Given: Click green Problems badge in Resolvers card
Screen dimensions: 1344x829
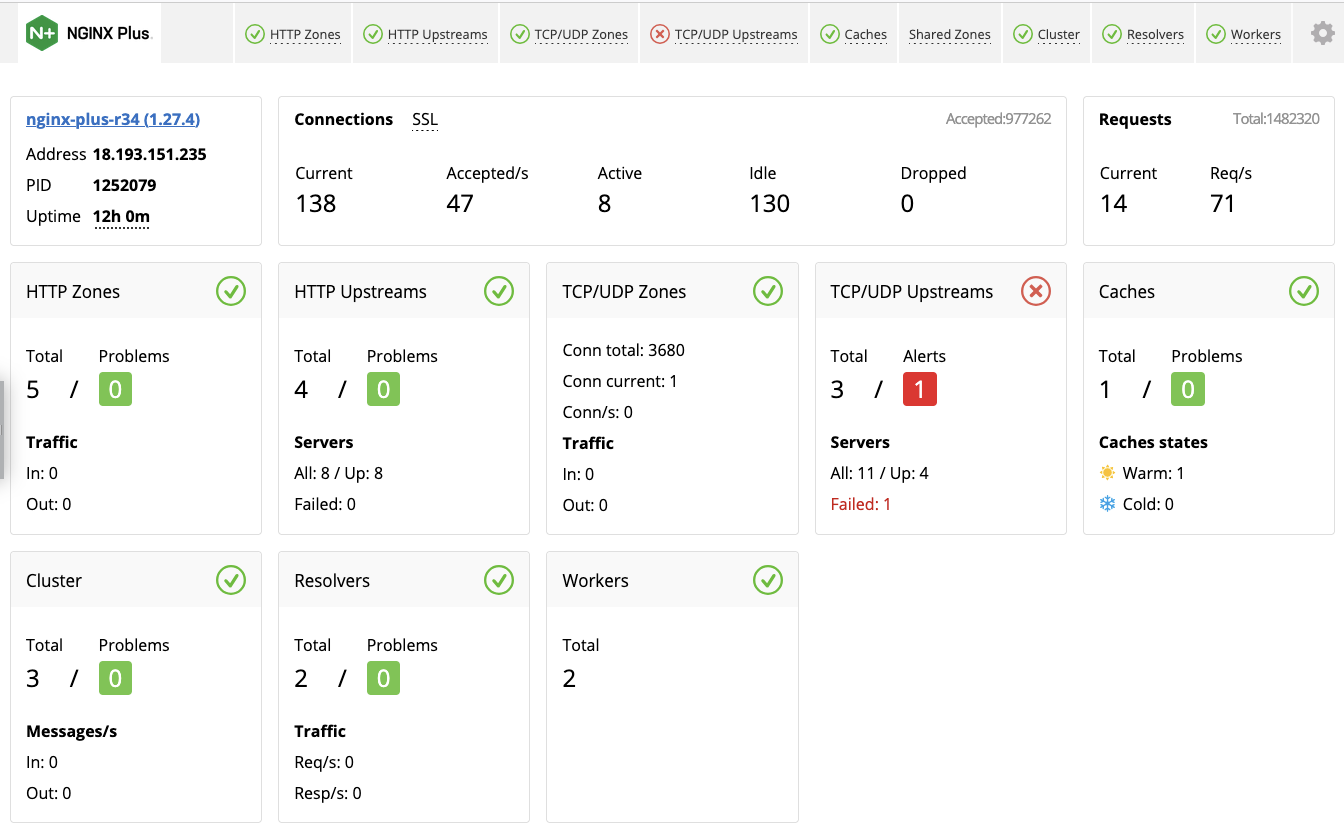Looking at the screenshot, I should [383, 678].
